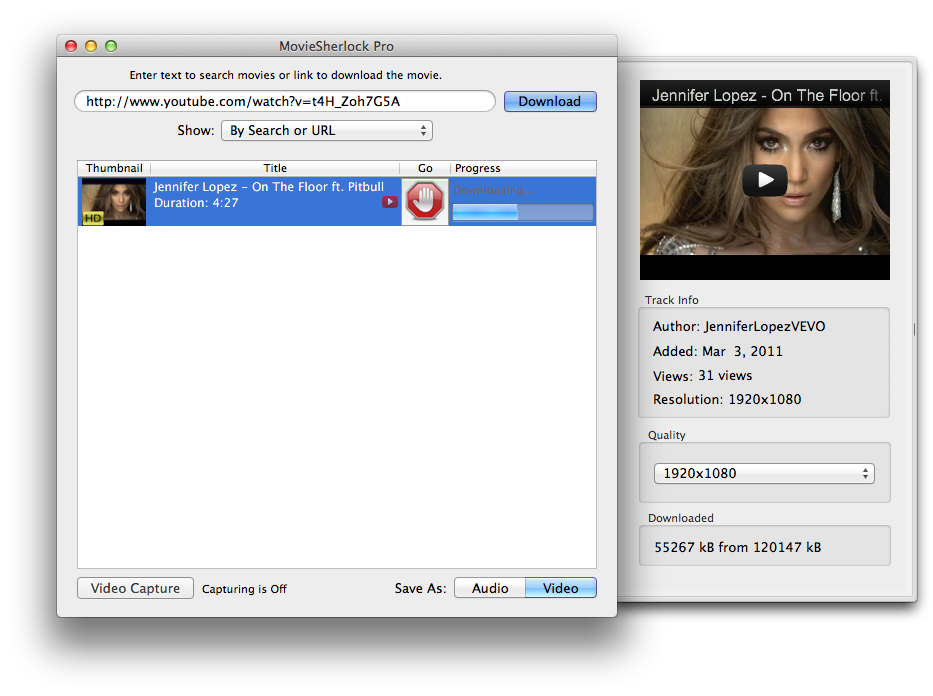Stop the download with the red hand icon
Image resolution: width=933 pixels, height=696 pixels.
point(425,201)
